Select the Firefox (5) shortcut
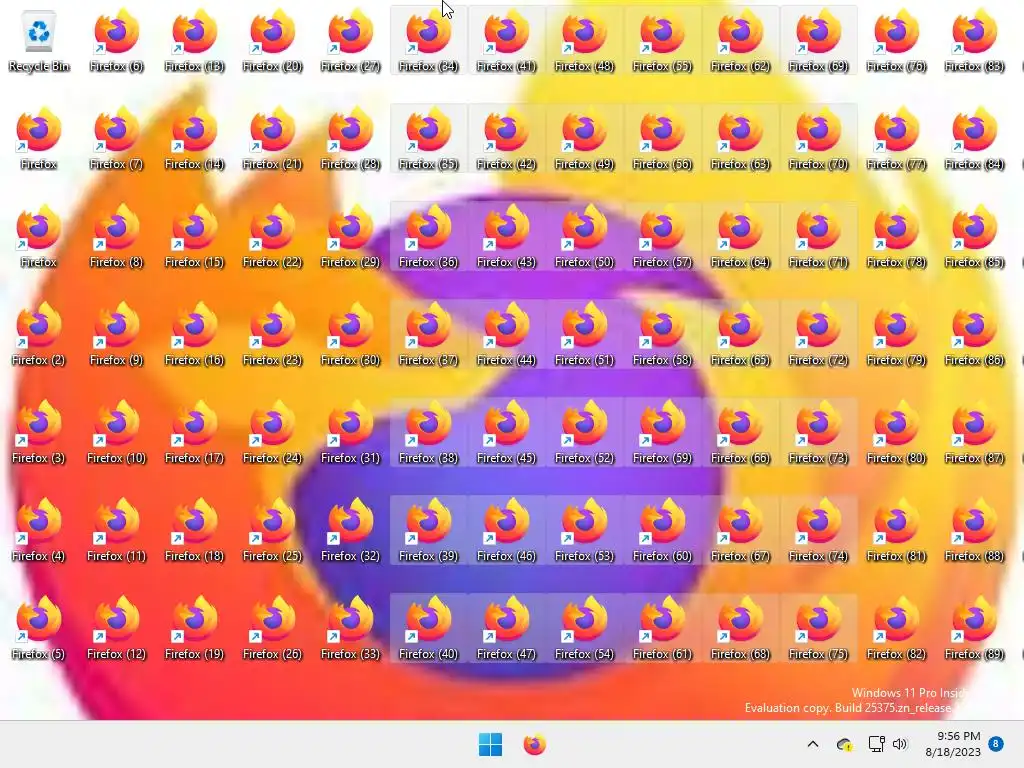The width and height of the screenshot is (1024, 768). point(39,628)
